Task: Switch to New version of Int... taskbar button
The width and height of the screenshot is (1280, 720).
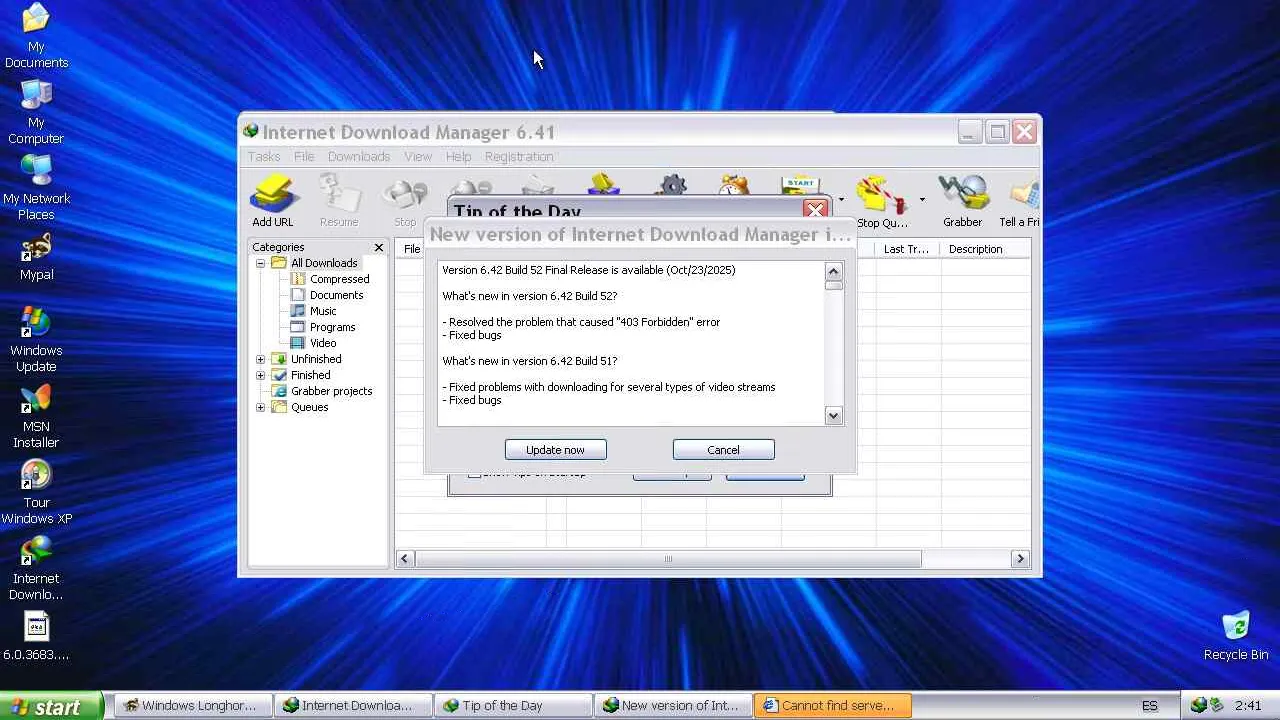Action: click(x=673, y=706)
